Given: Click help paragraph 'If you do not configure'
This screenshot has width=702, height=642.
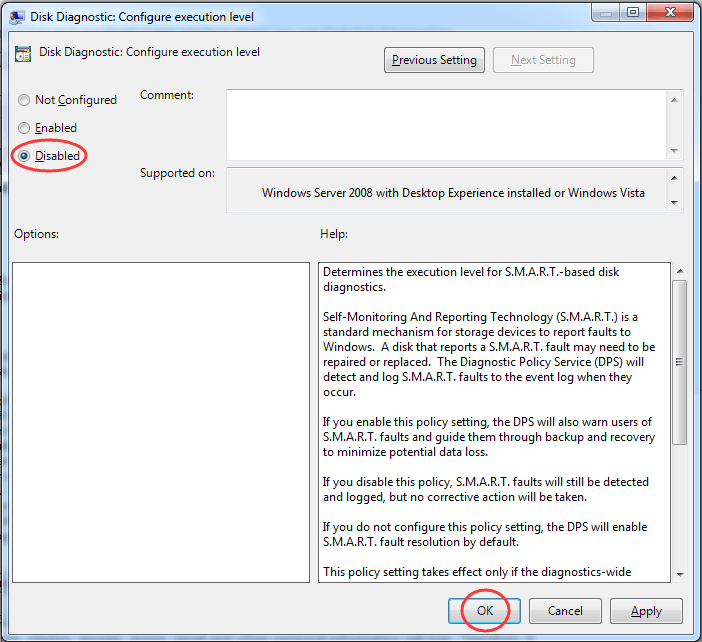Looking at the screenshot, I should (485, 534).
